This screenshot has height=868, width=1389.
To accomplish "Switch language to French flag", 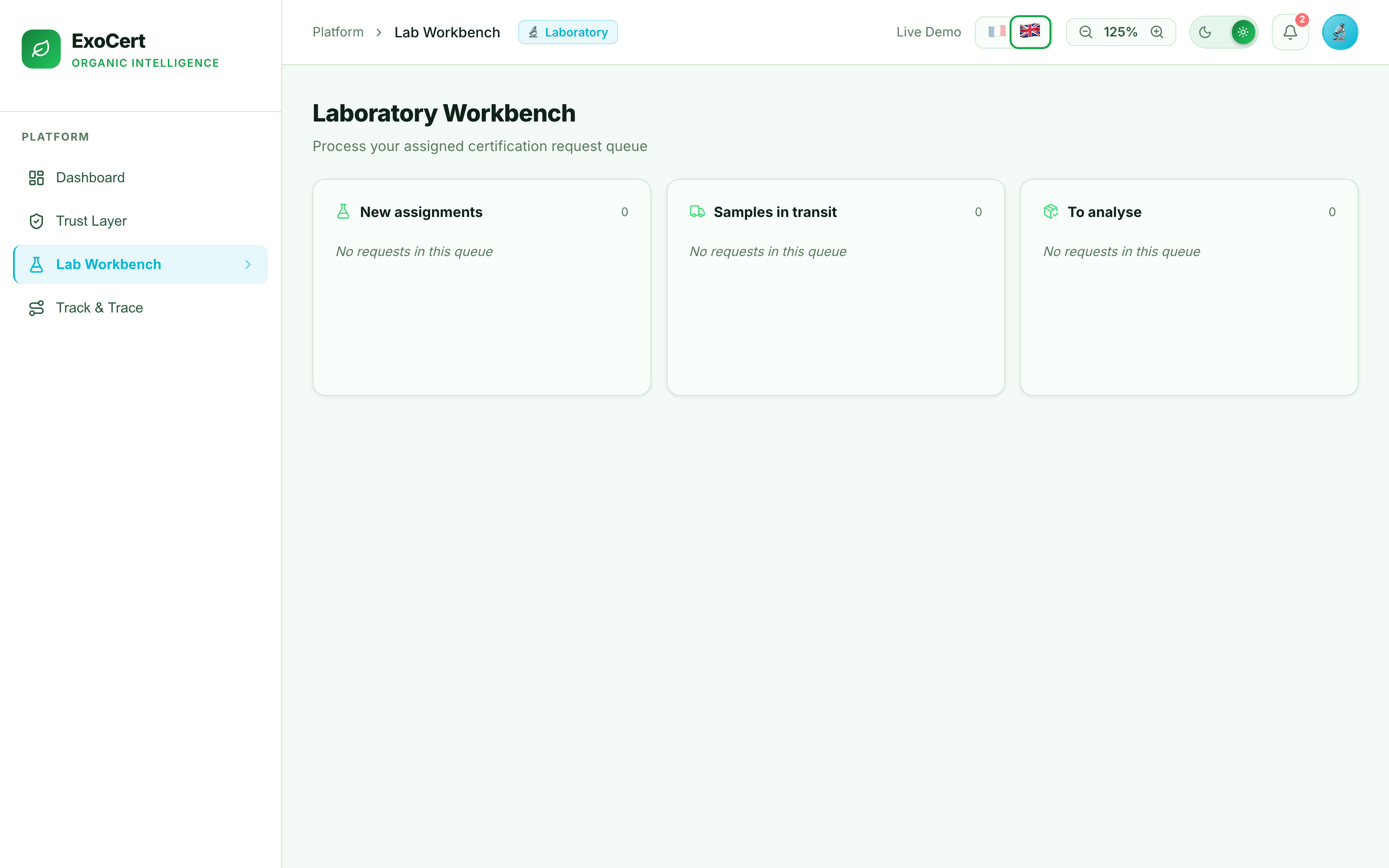I will pos(997,32).
